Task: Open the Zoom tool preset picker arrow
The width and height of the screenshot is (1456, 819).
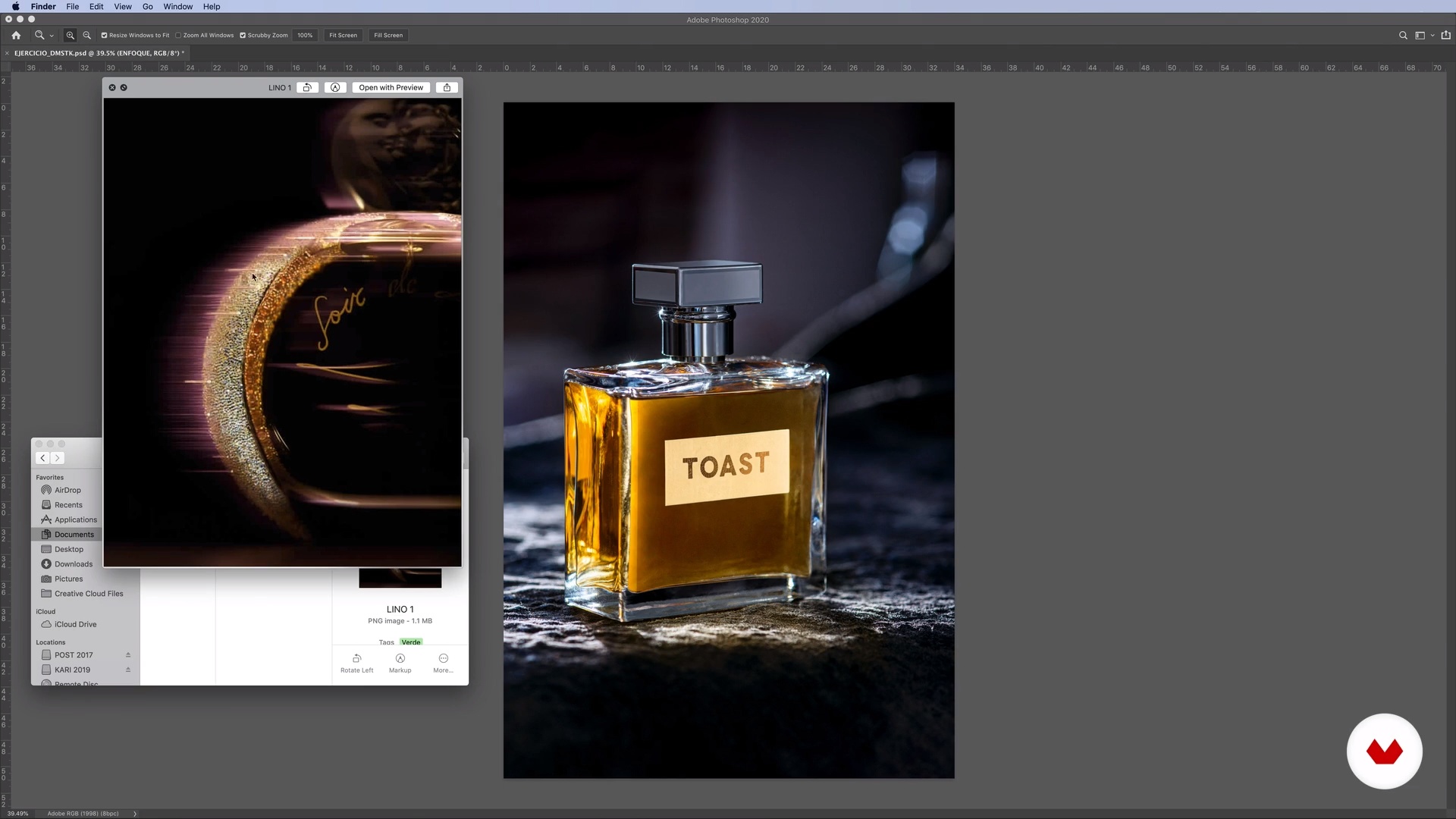Action: tap(52, 36)
